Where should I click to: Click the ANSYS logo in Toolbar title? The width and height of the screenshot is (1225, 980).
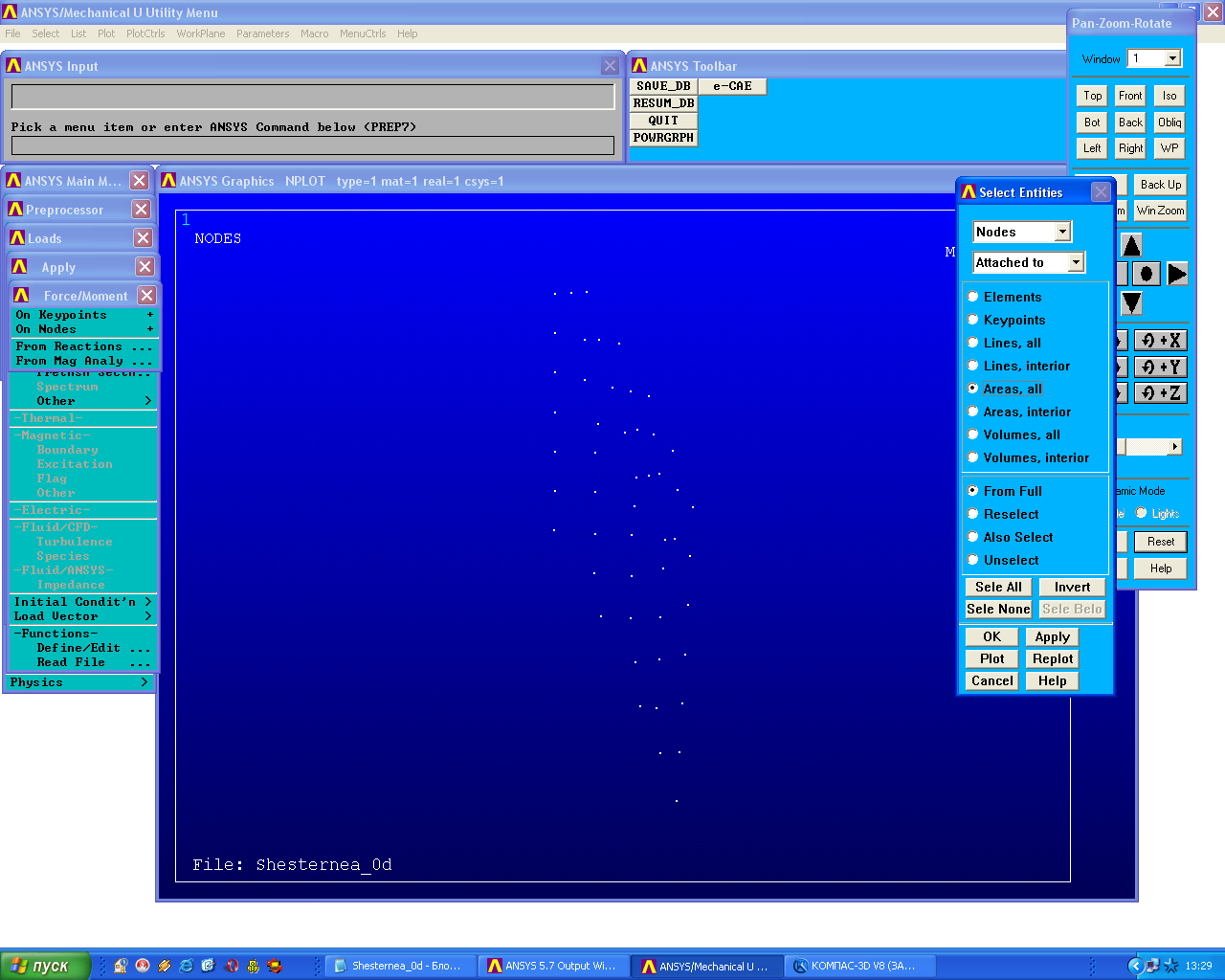639,65
